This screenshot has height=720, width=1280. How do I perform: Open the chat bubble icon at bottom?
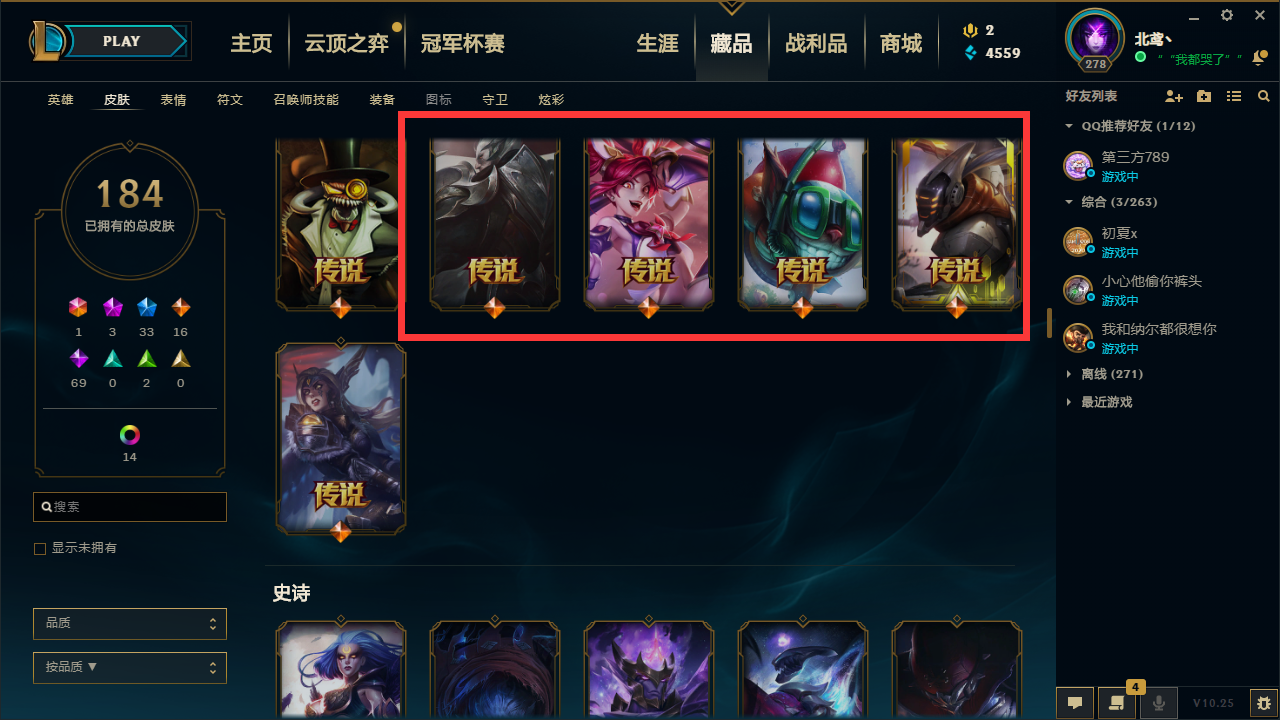[x=1075, y=703]
